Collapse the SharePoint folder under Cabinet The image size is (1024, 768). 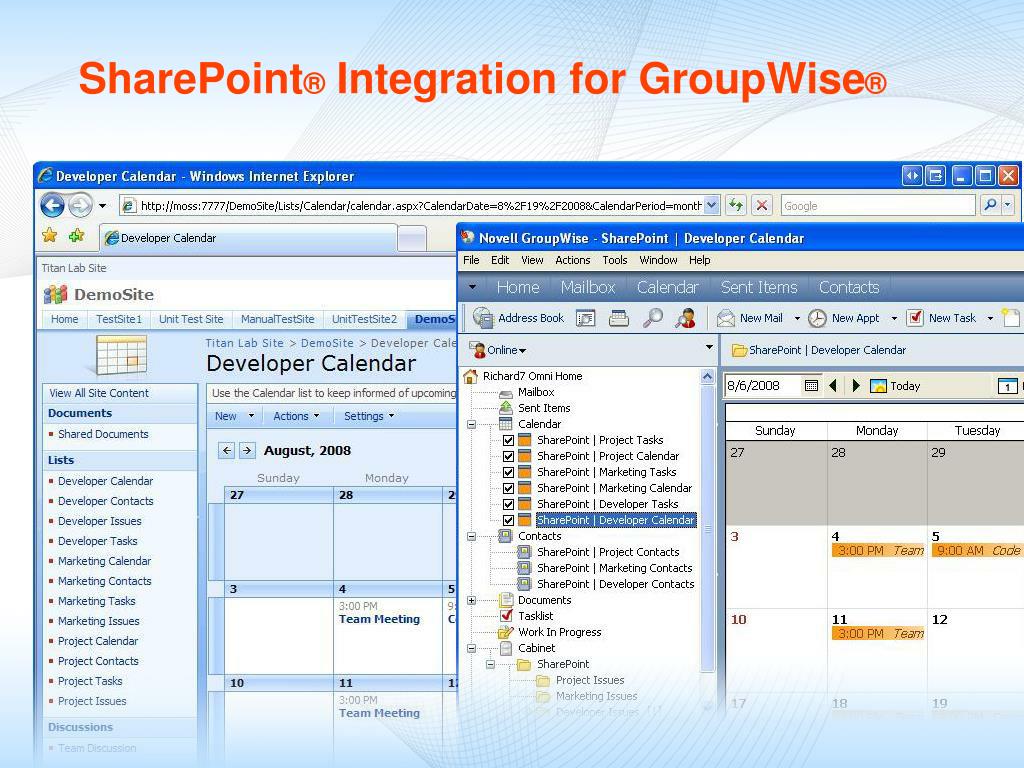pyautogui.click(x=490, y=665)
